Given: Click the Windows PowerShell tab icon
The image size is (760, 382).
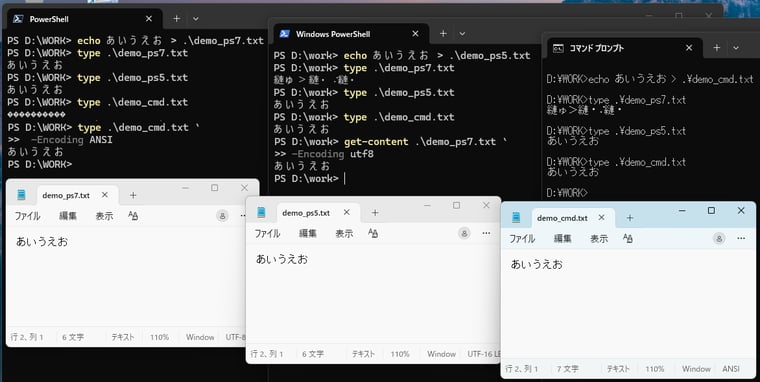Looking at the screenshot, I should coord(285,33).
